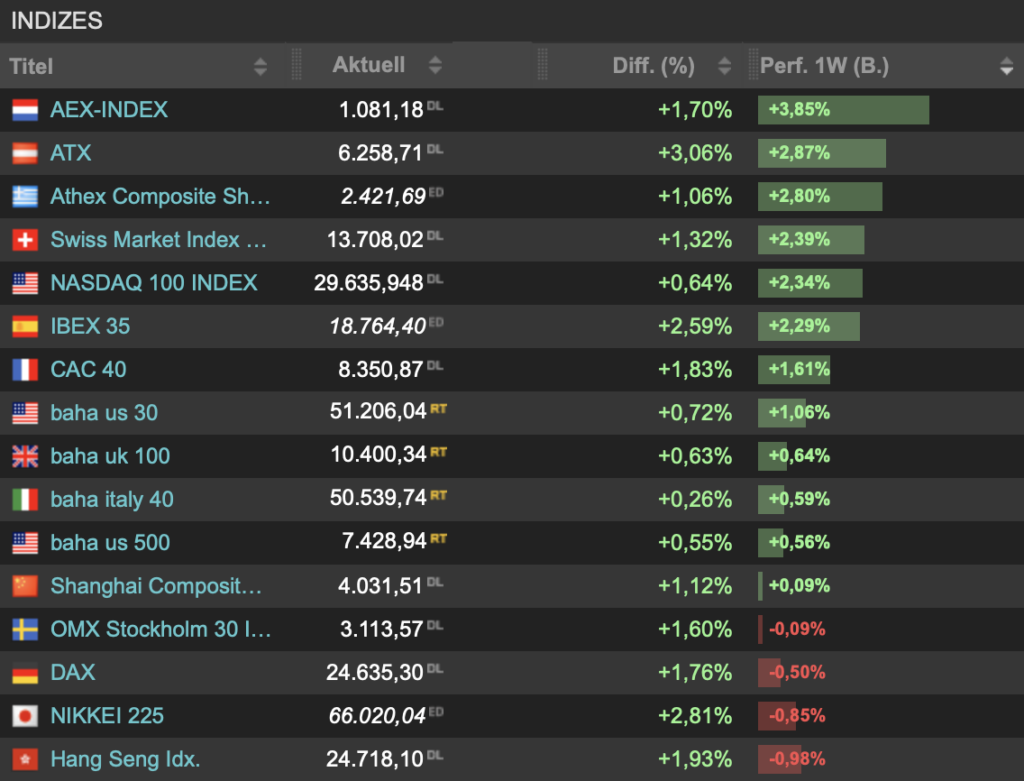Viewport: 1024px width, 781px height.
Task: Click the Italian flag beside baha italy 40
Action: coord(25,500)
